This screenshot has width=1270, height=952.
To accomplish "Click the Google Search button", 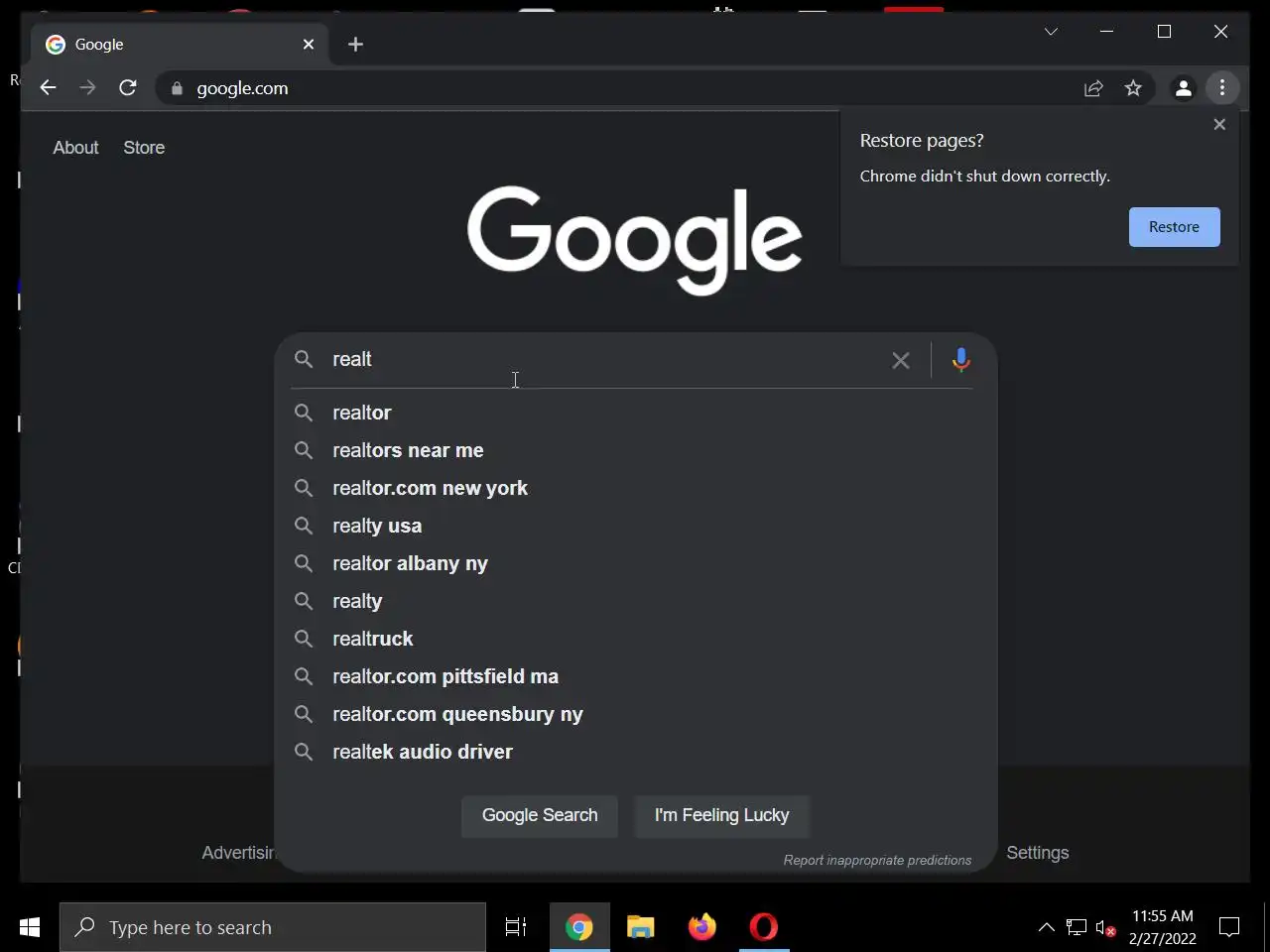I will pyautogui.click(x=540, y=815).
